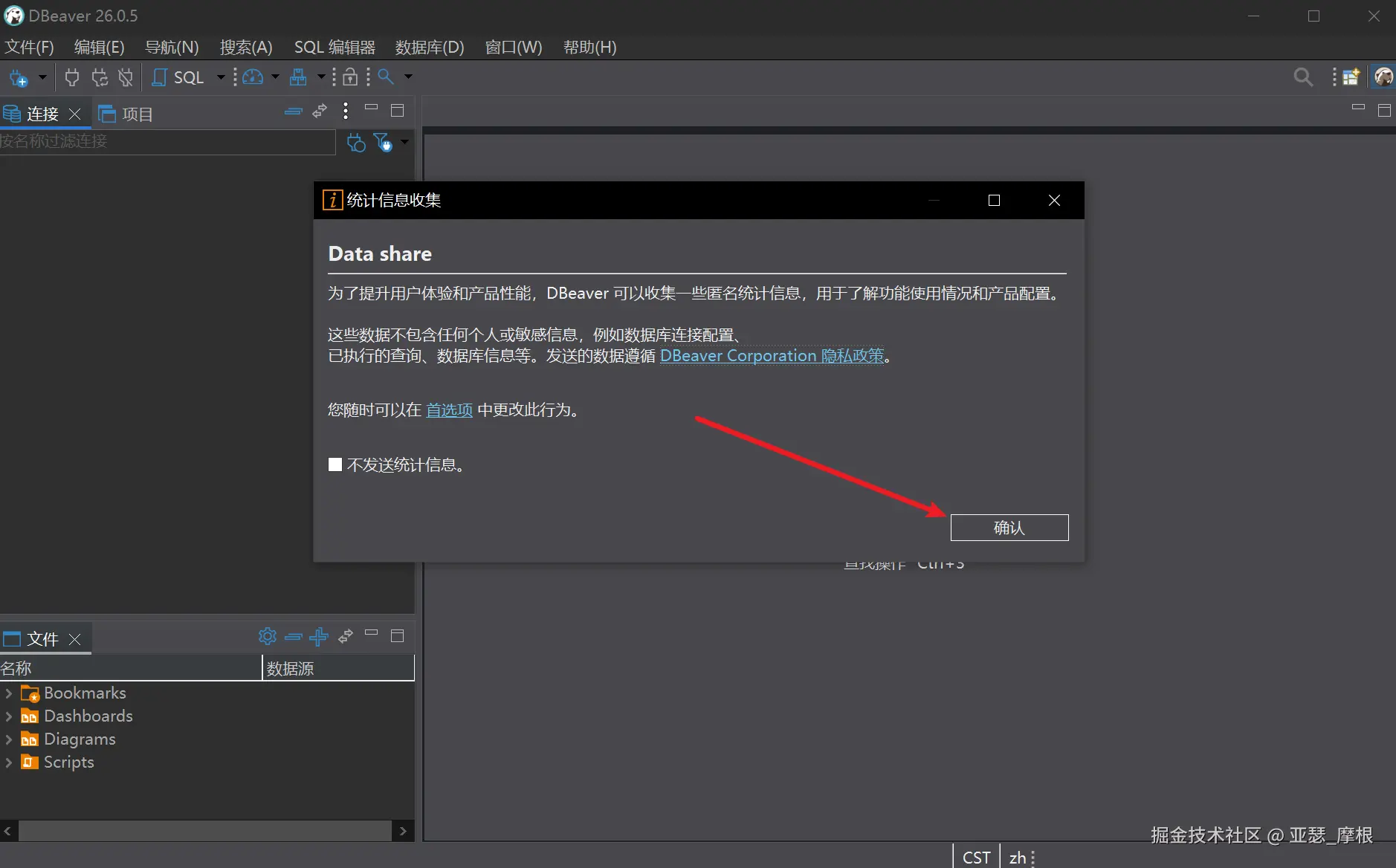
Task: Open the 编辑(E) menu
Action: pyautogui.click(x=100, y=48)
